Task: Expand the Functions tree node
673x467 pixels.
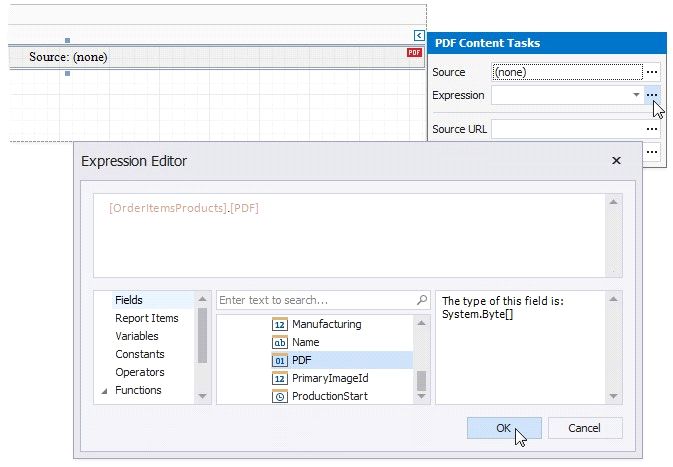Action: (x=104, y=391)
